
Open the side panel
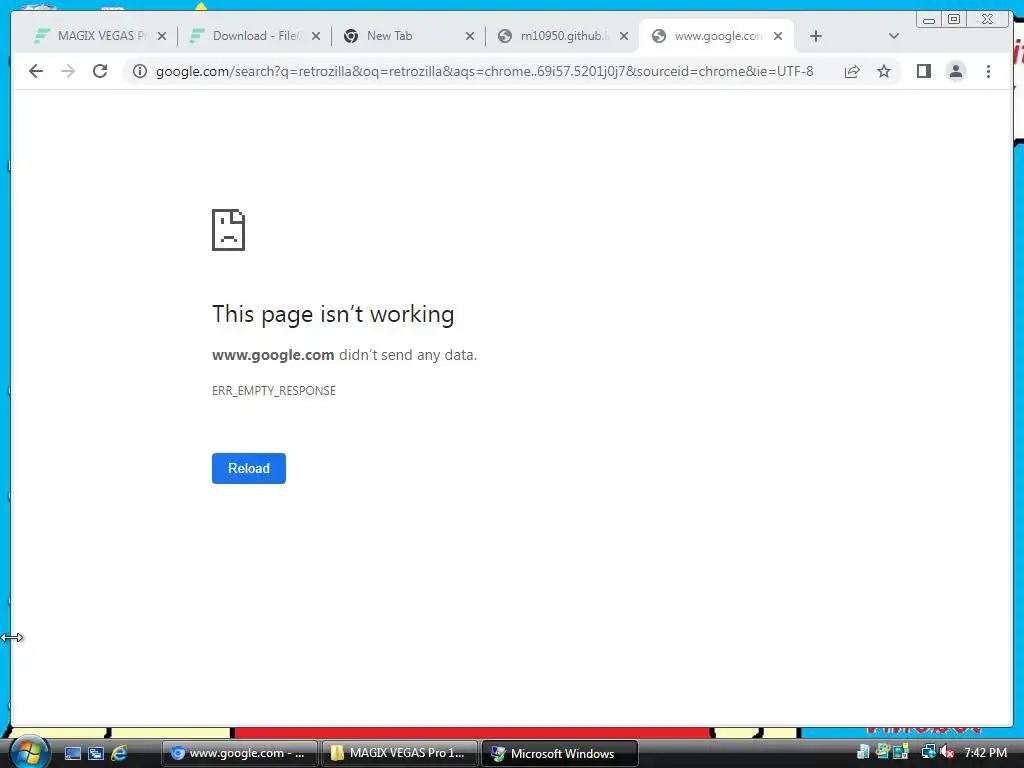[923, 71]
